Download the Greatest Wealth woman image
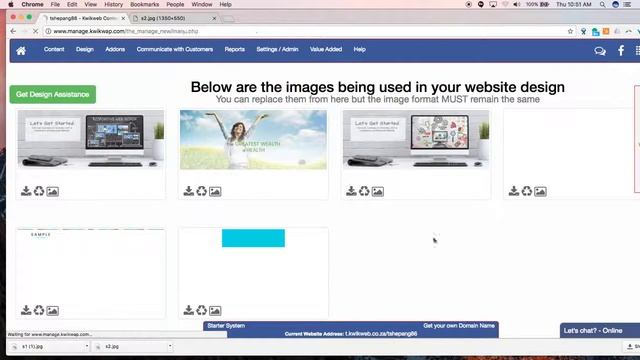This screenshot has height=360, width=640. click(189, 191)
